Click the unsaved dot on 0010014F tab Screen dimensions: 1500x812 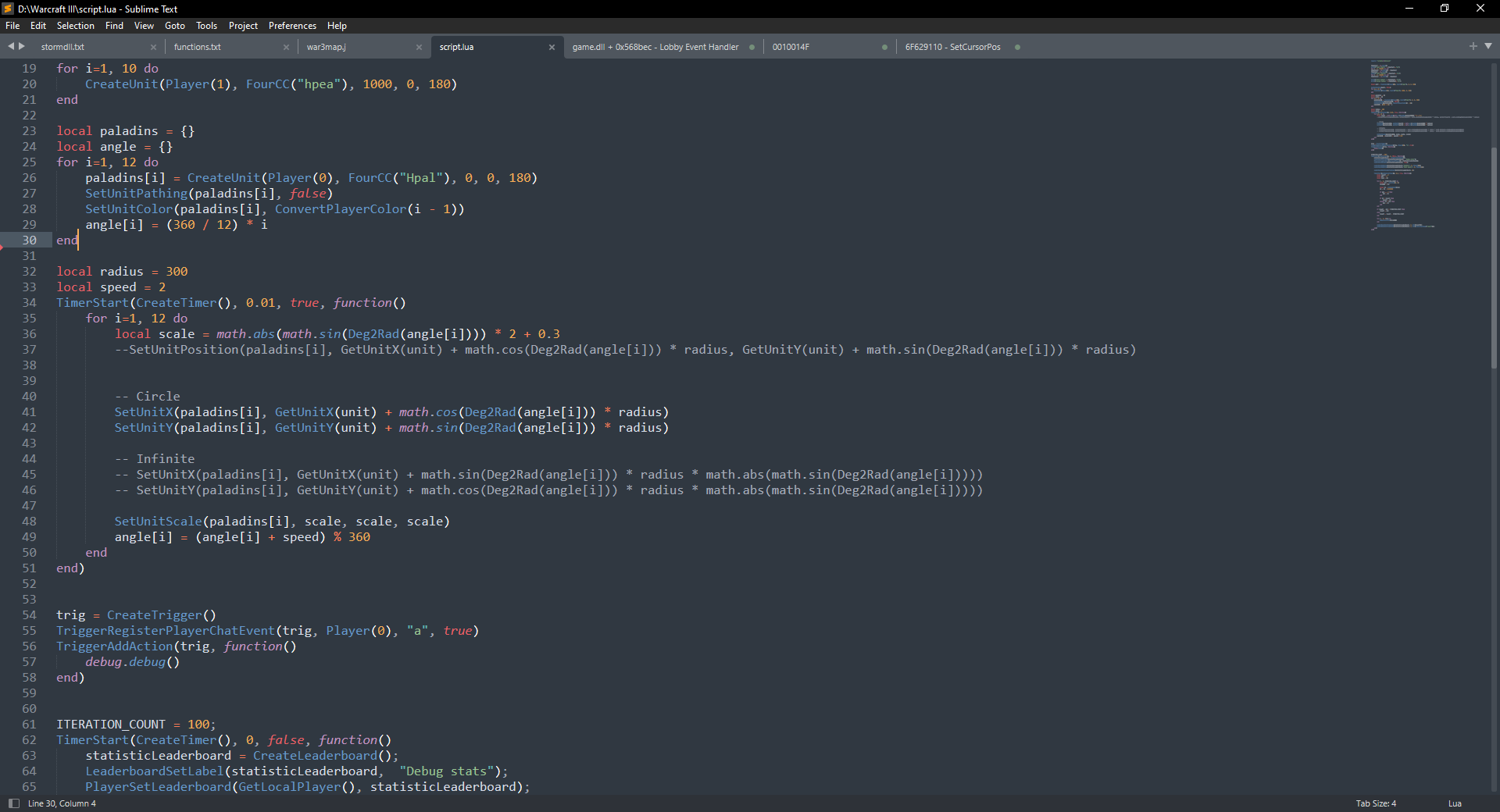[884, 48]
